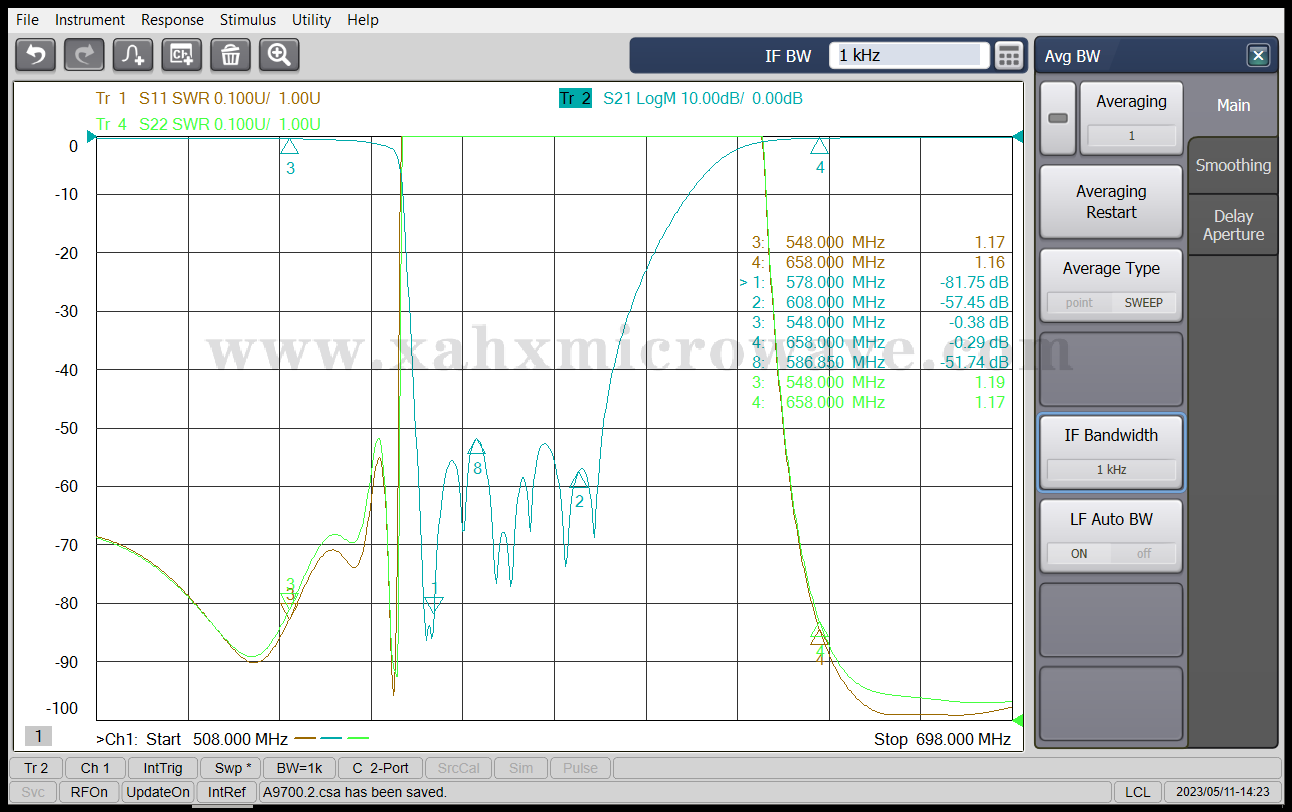Open the Help menu
This screenshot has height=812, width=1292.
click(x=363, y=20)
